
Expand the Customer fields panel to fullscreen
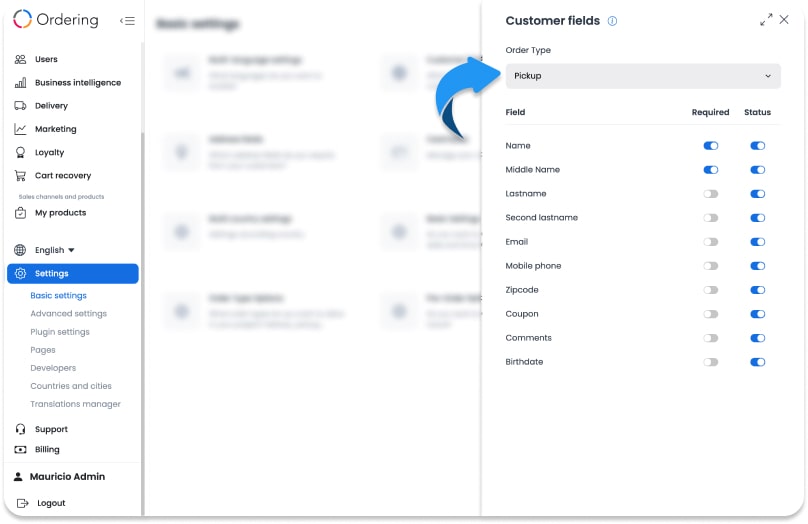tap(766, 20)
